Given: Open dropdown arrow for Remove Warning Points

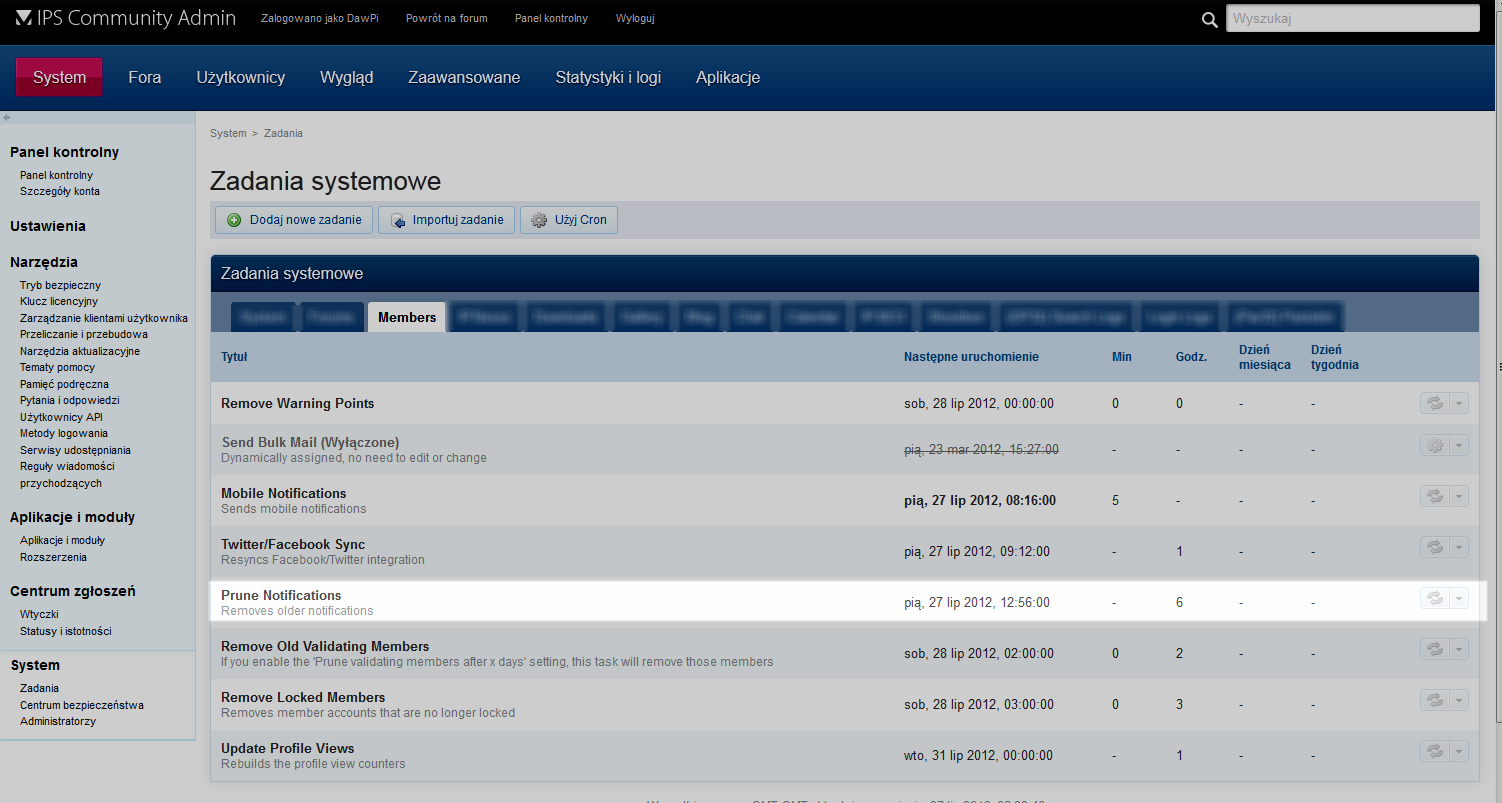Looking at the screenshot, I should click(1459, 403).
